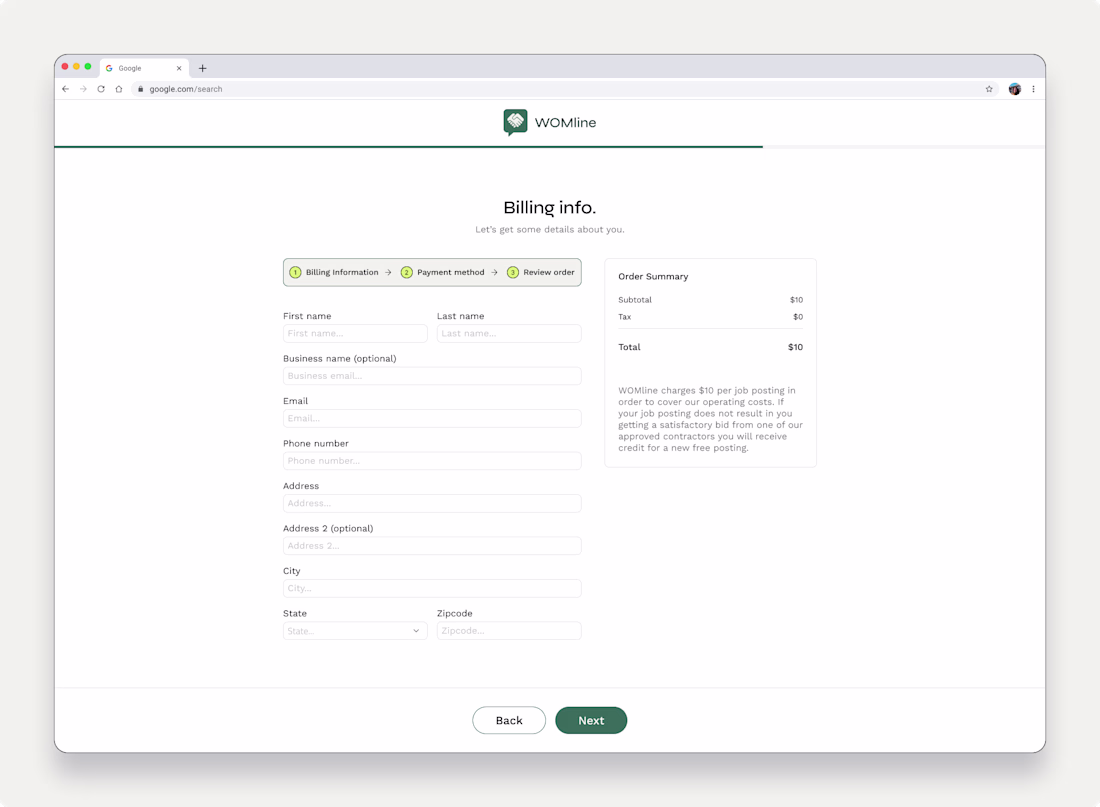This screenshot has height=807, width=1100.
Task: Click the City input field
Action: (x=432, y=588)
